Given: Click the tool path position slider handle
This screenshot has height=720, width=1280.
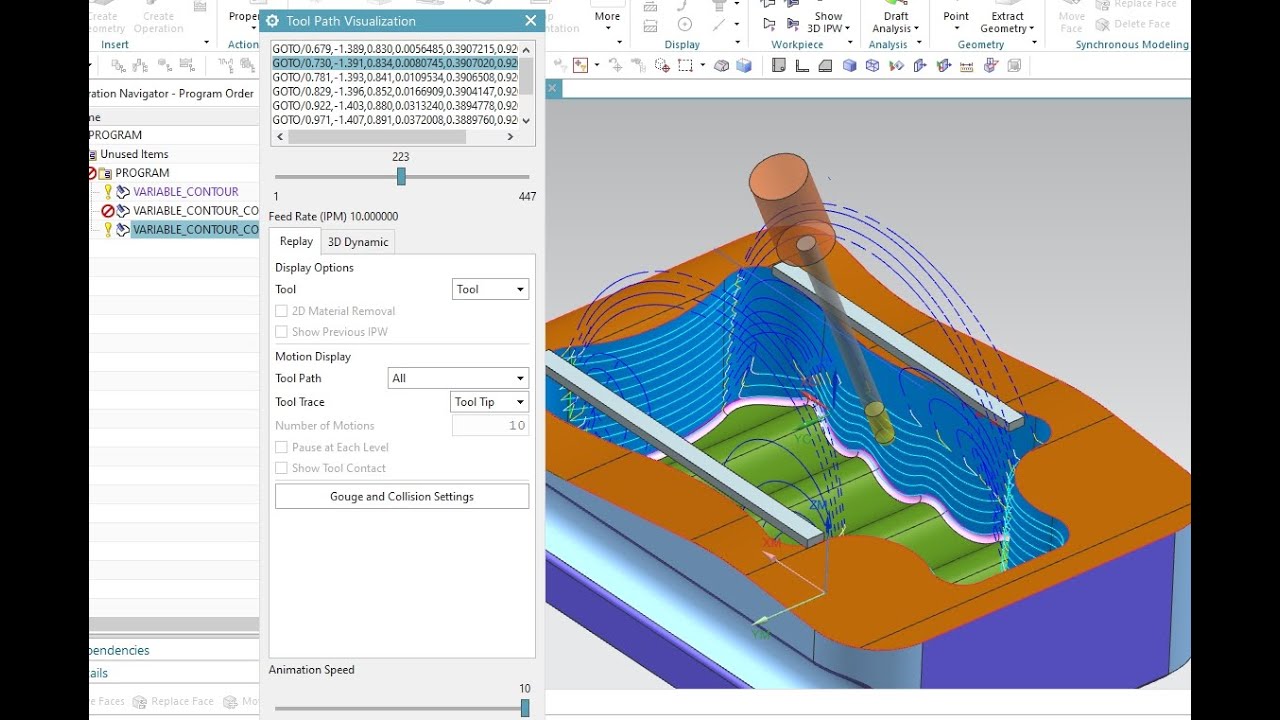Looking at the screenshot, I should coord(401,176).
